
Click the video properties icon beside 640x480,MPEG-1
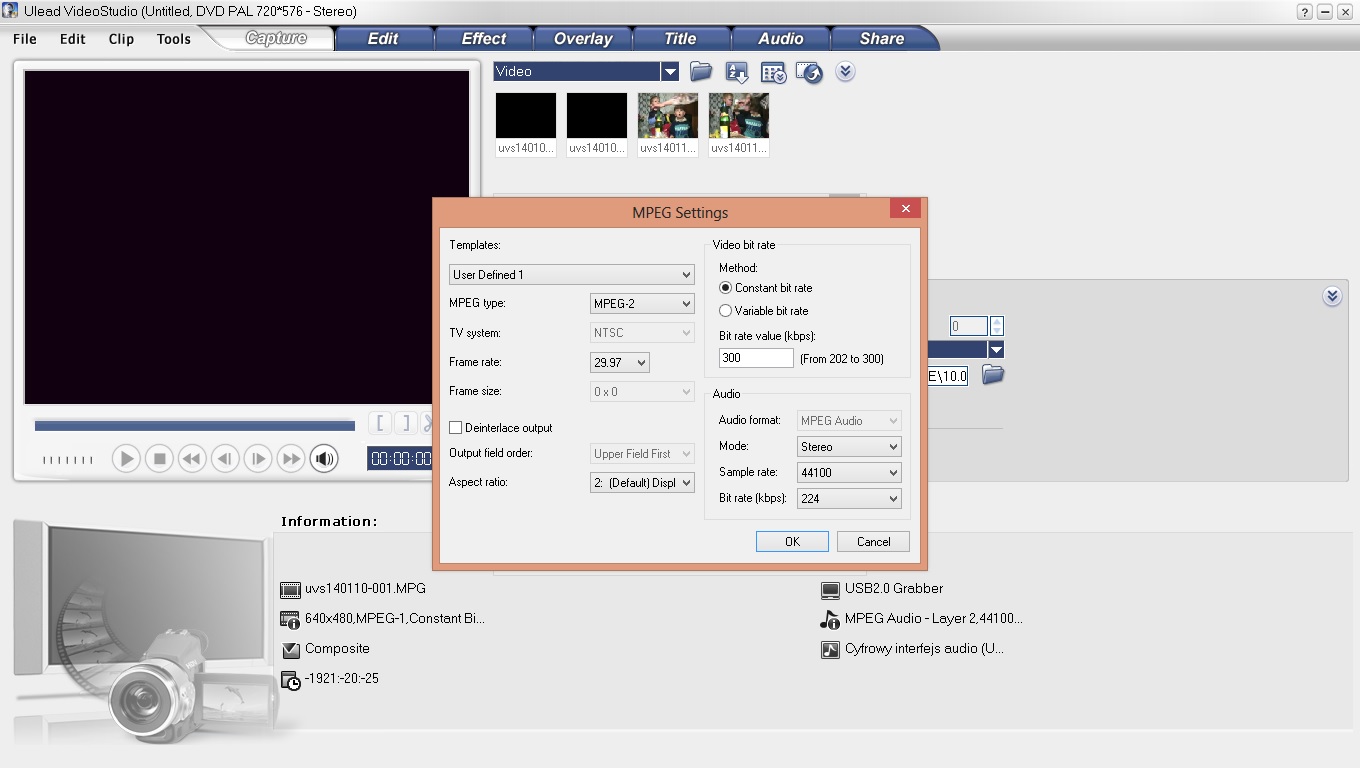coord(291,620)
